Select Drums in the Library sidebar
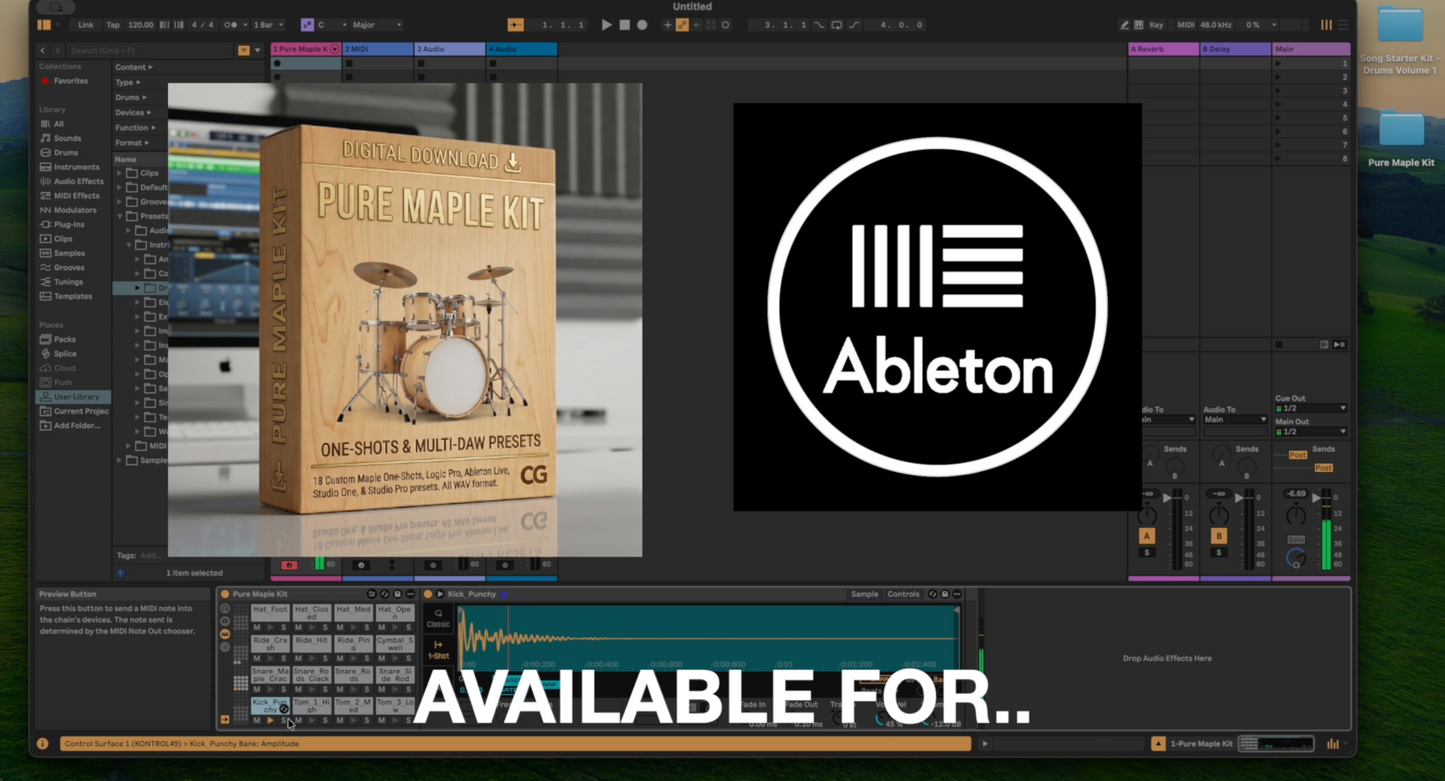1445x781 pixels. pyautogui.click(x=65, y=153)
